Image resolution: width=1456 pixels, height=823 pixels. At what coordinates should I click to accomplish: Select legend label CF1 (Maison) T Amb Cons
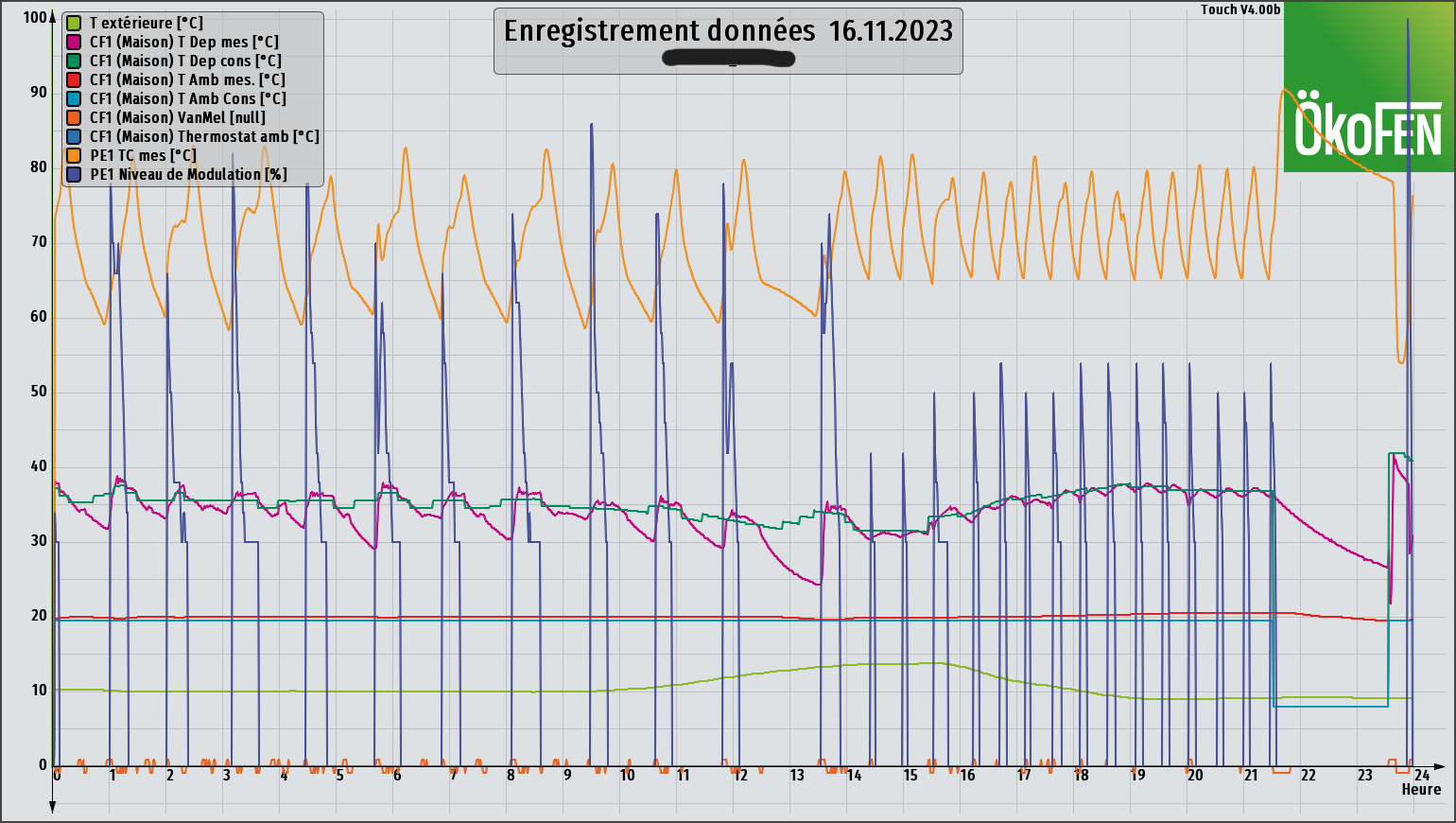click(x=188, y=98)
